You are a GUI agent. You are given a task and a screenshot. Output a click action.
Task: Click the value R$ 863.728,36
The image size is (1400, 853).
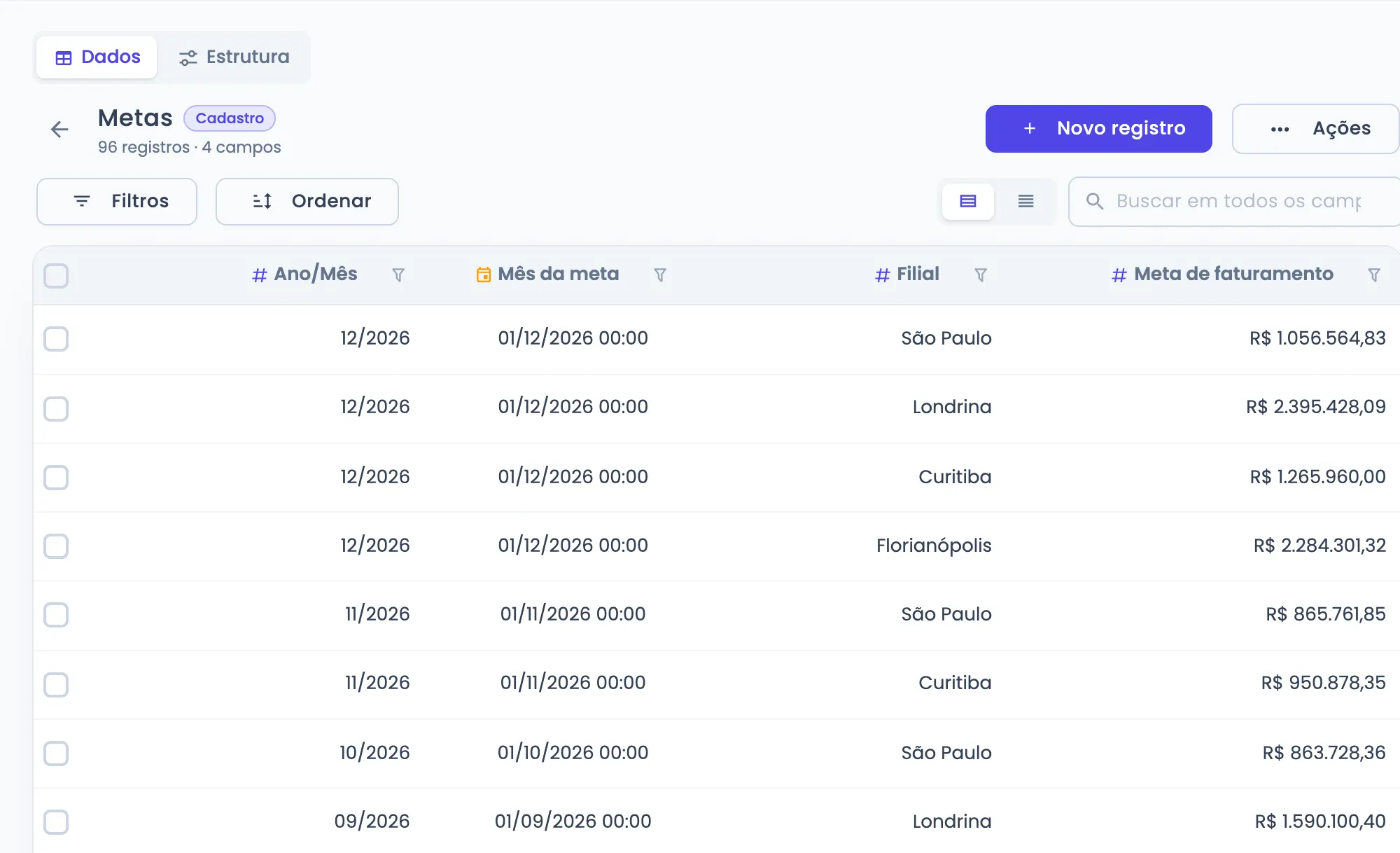(1324, 753)
